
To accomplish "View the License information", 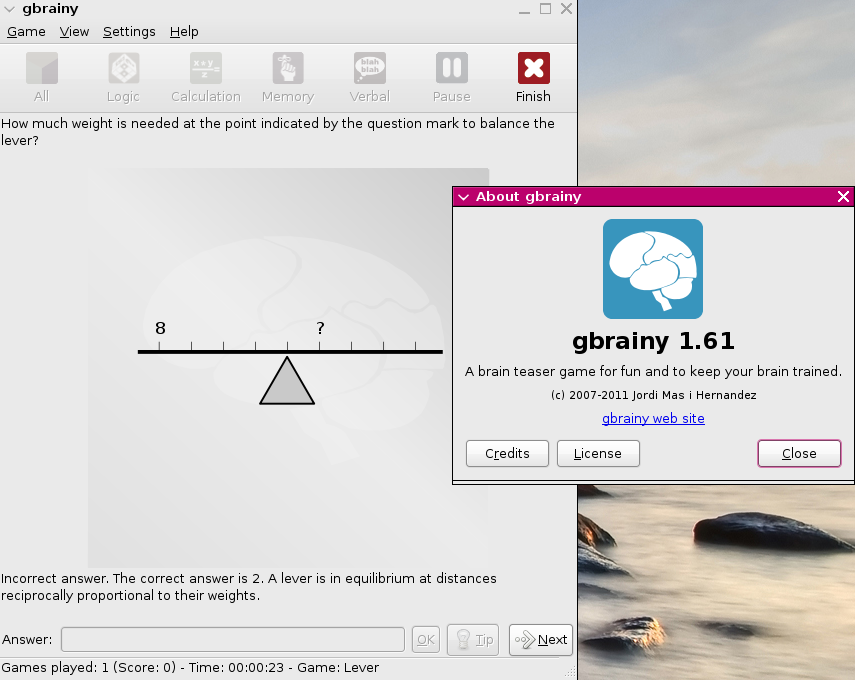I will (598, 453).
